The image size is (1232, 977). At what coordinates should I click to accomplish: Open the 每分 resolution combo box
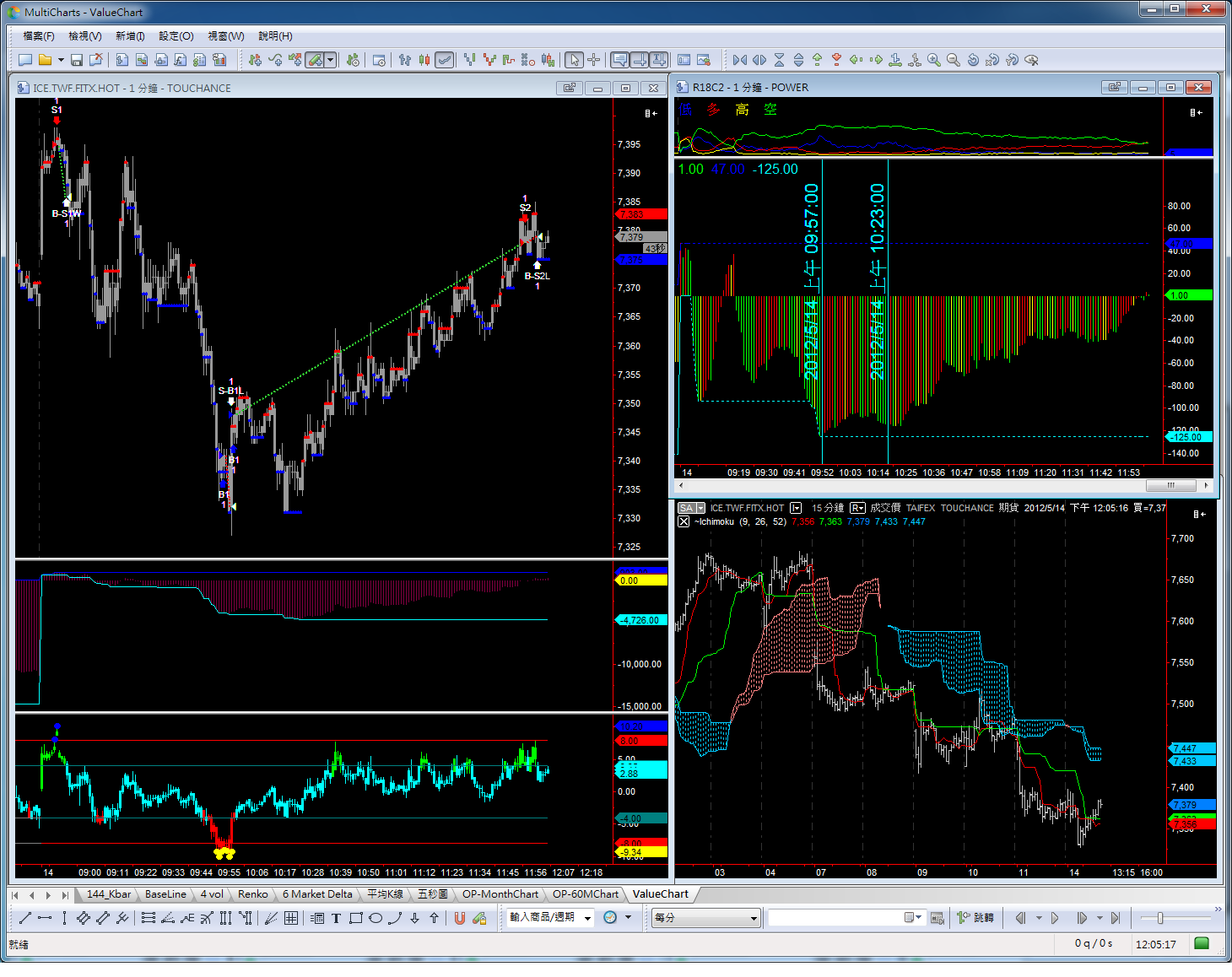[706, 918]
